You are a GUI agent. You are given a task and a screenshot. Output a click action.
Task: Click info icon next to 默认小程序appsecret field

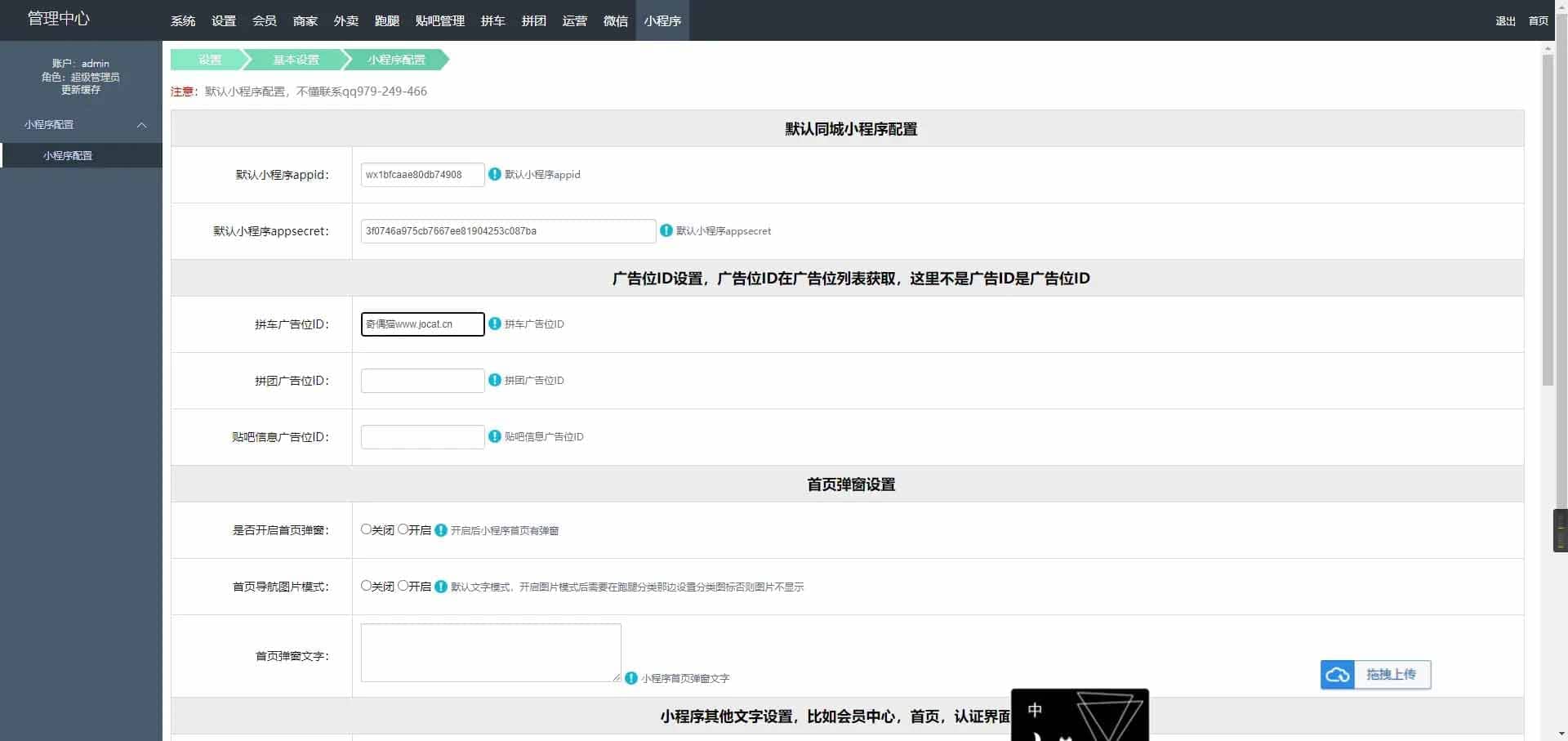(666, 230)
